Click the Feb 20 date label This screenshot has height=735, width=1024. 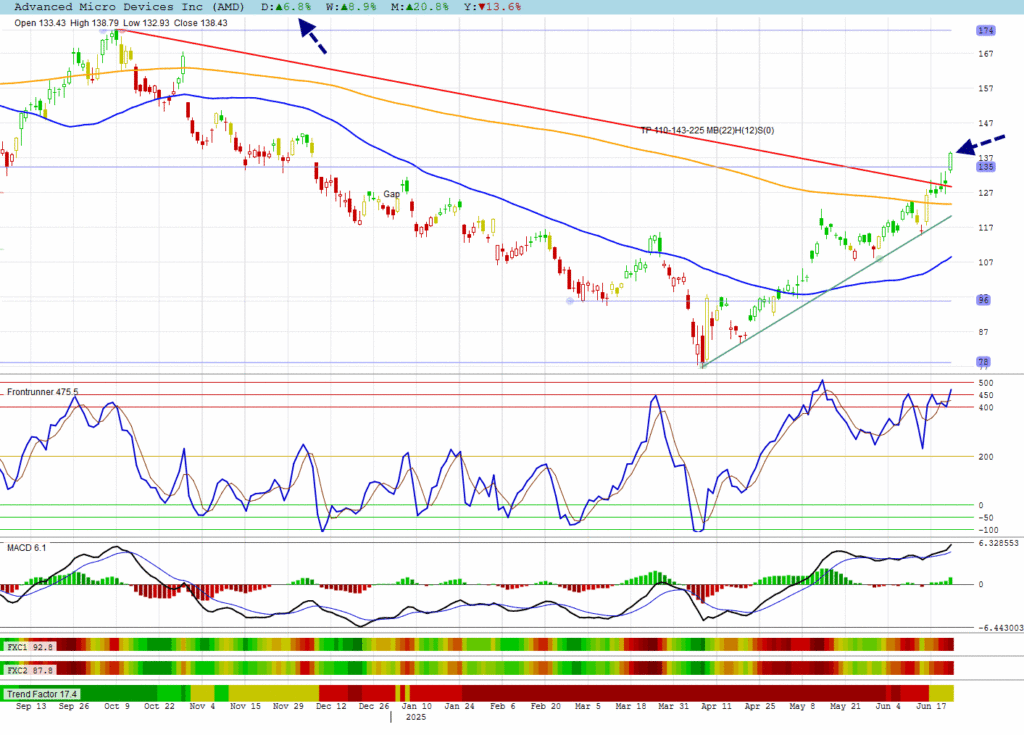(545, 706)
